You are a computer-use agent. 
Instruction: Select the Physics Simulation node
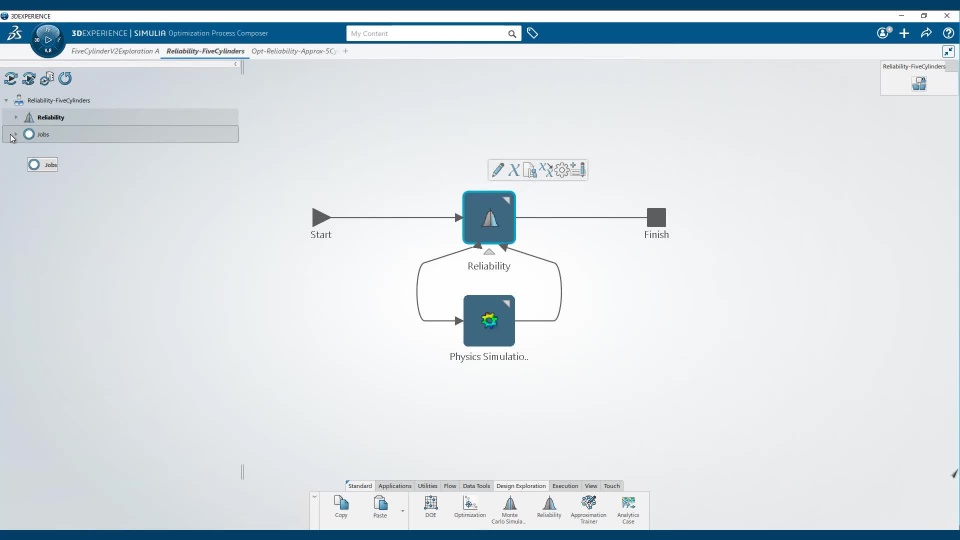(x=489, y=321)
